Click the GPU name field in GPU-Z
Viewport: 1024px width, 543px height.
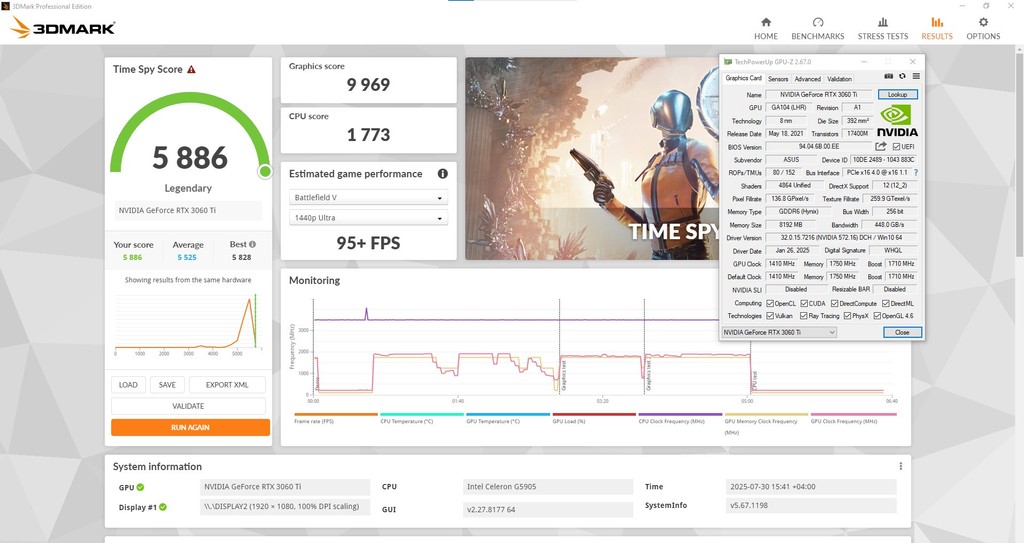(818, 94)
